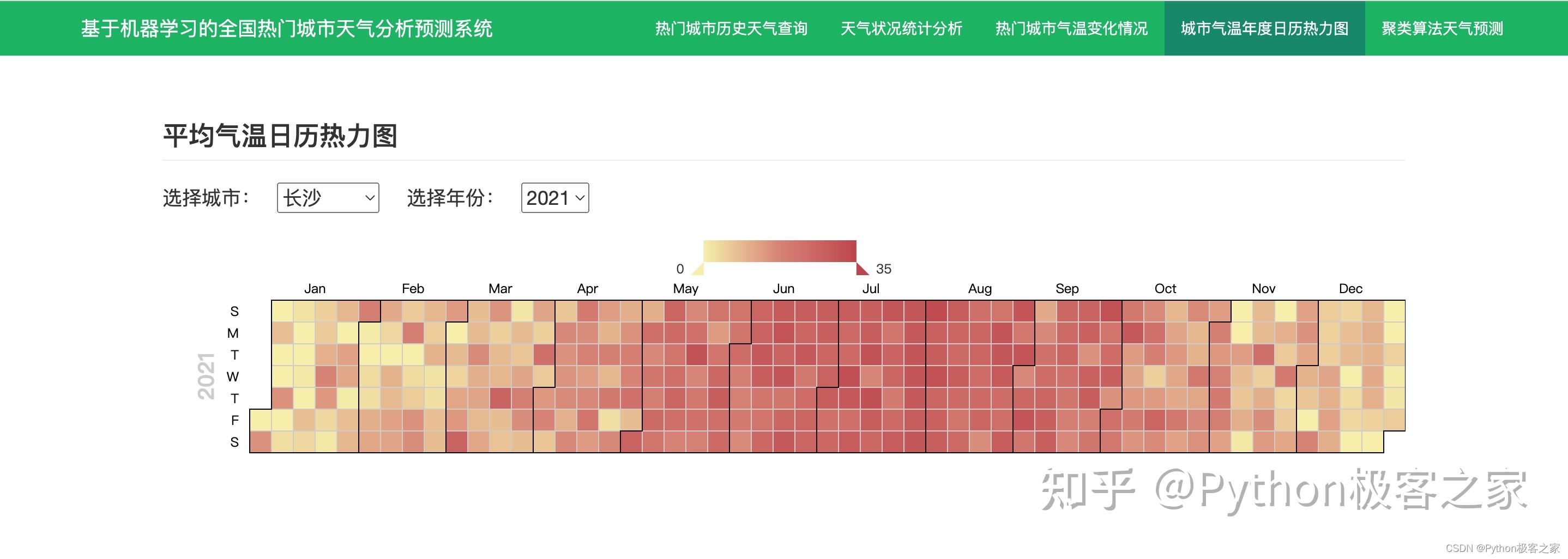
Task: Click the Dec month label
Action: [1350, 288]
